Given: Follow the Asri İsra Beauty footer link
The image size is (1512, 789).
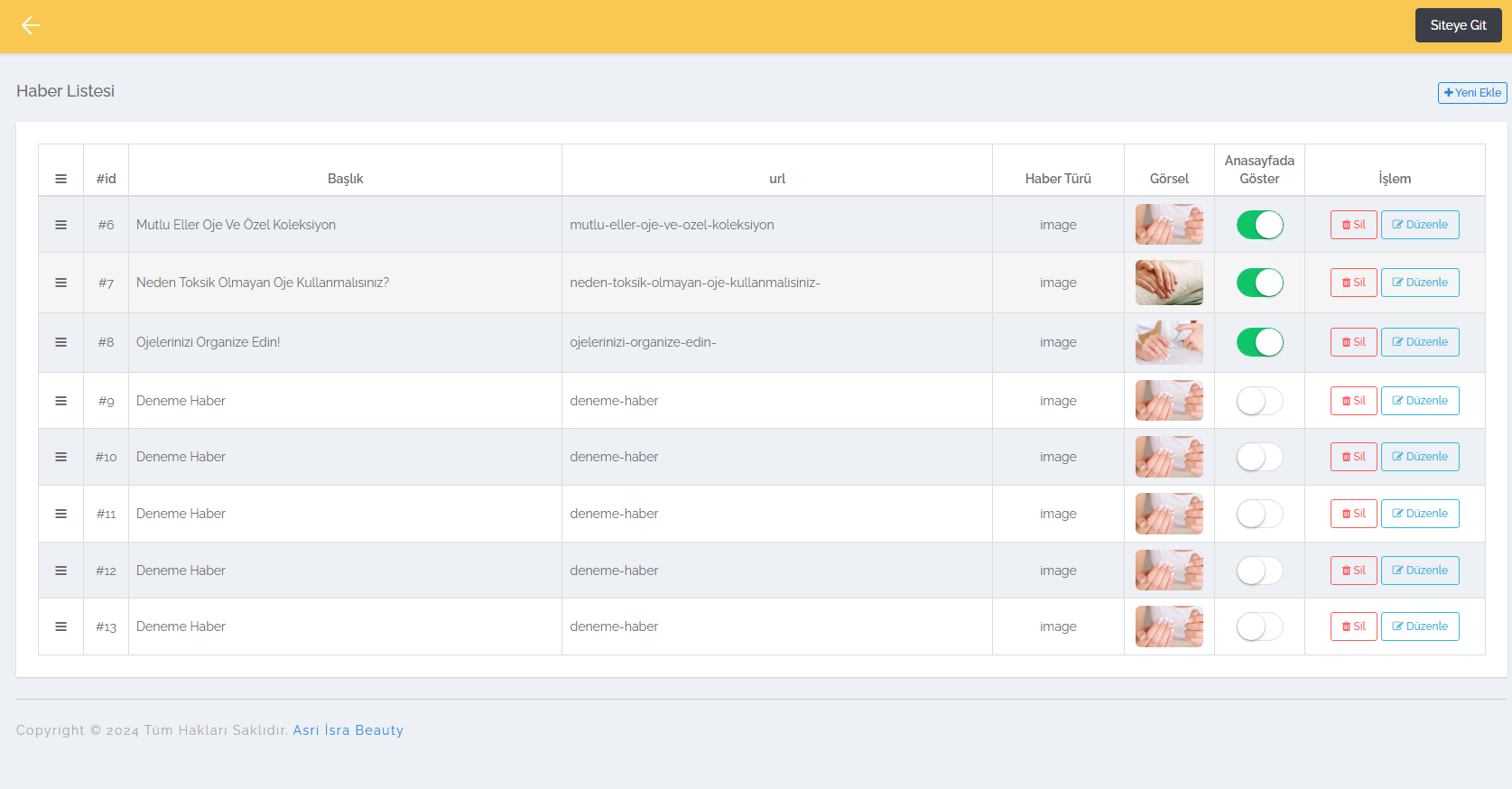Looking at the screenshot, I should point(348,730).
